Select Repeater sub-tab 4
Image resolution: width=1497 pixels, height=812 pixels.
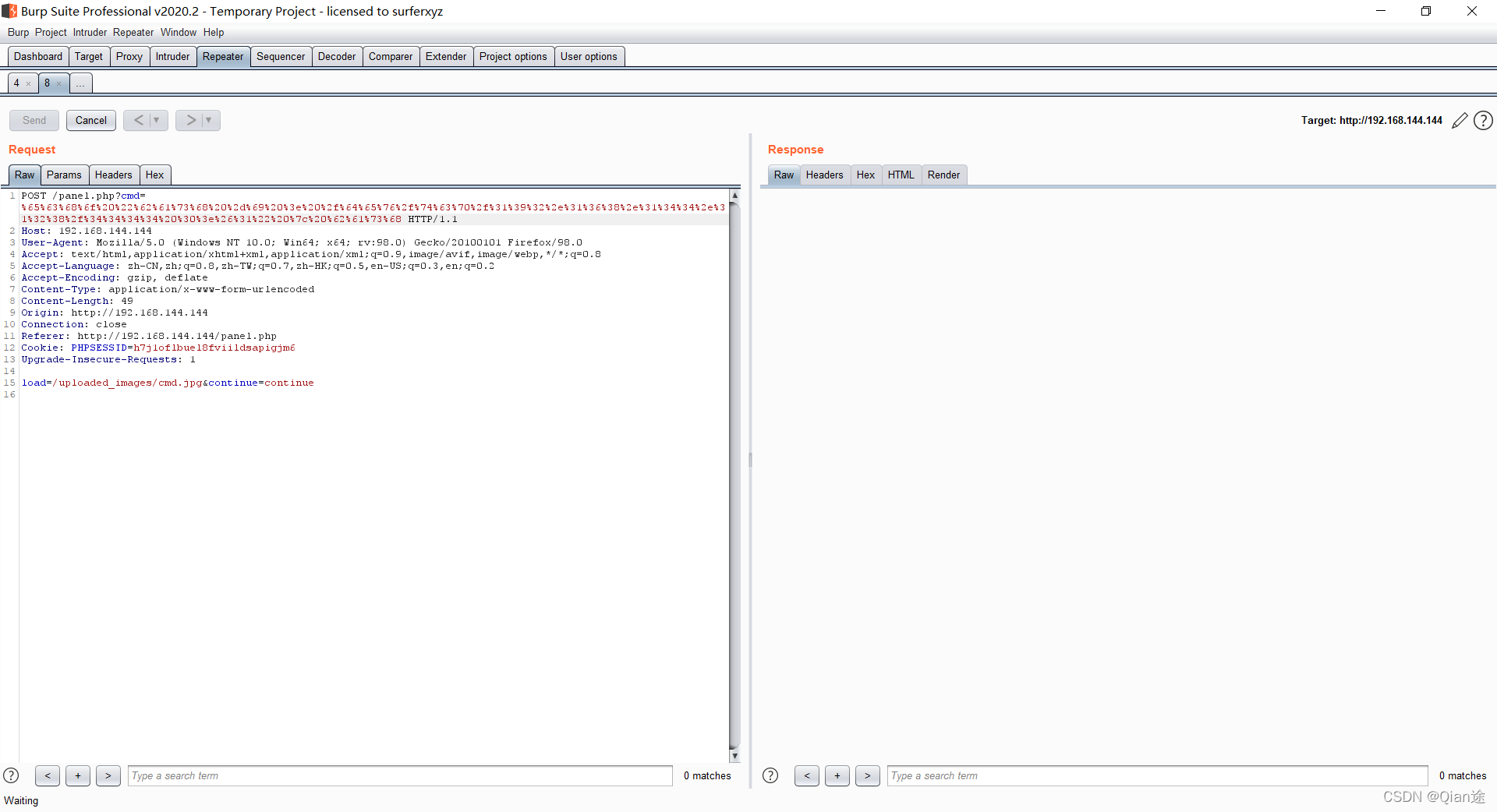pos(16,83)
